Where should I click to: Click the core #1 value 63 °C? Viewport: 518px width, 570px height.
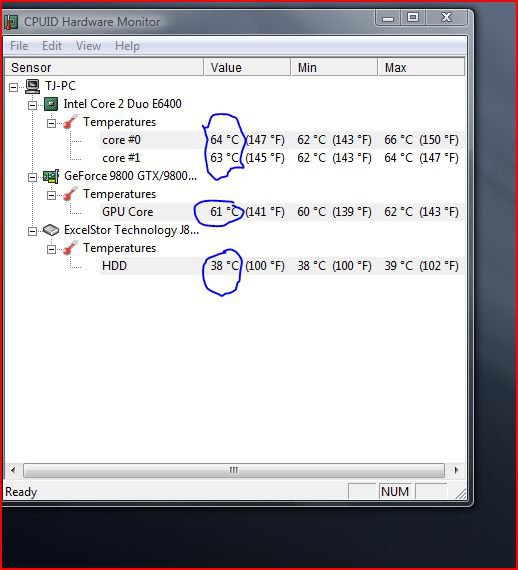coord(225,158)
